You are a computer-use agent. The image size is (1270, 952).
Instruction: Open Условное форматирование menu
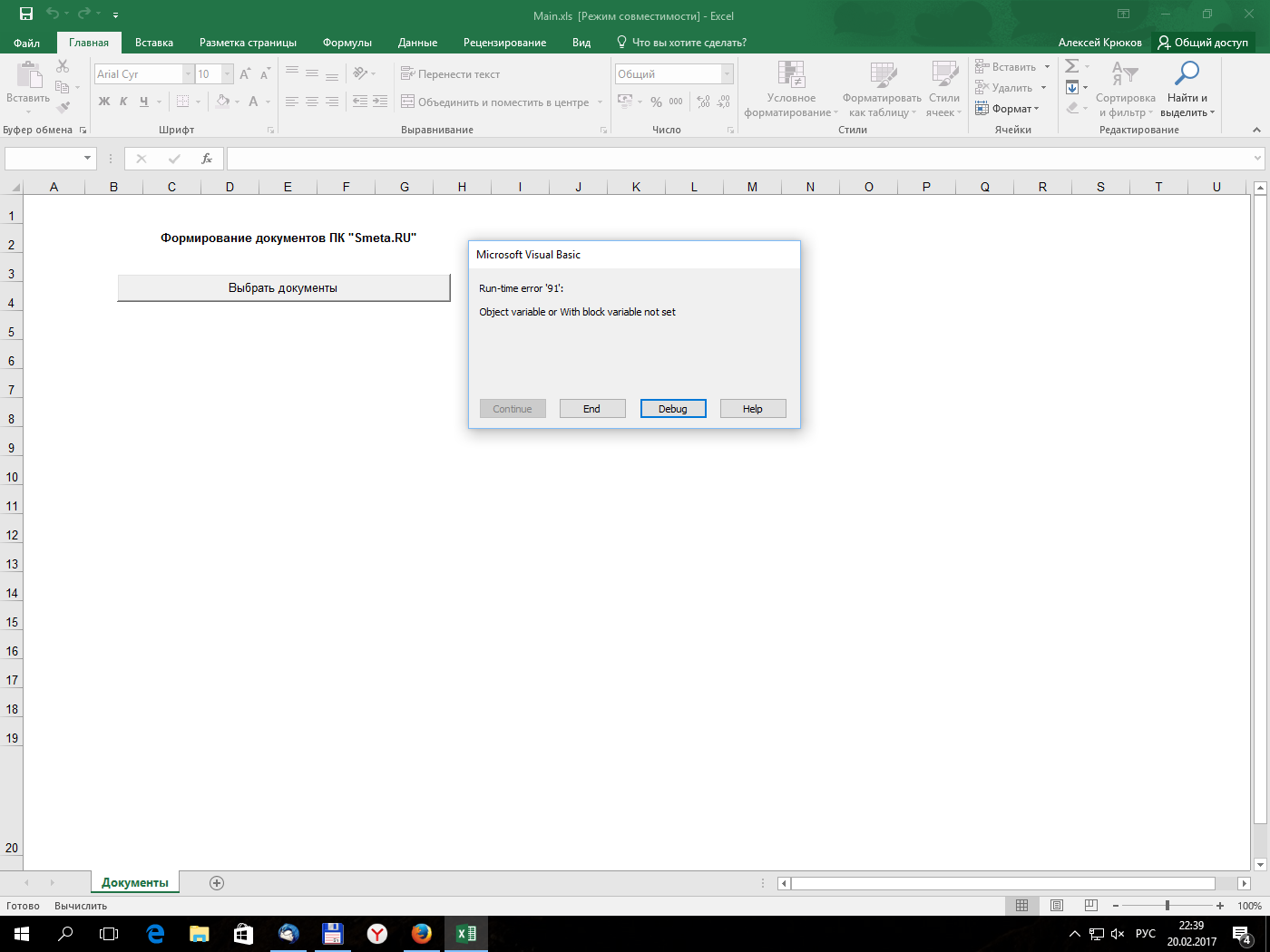coord(791,89)
